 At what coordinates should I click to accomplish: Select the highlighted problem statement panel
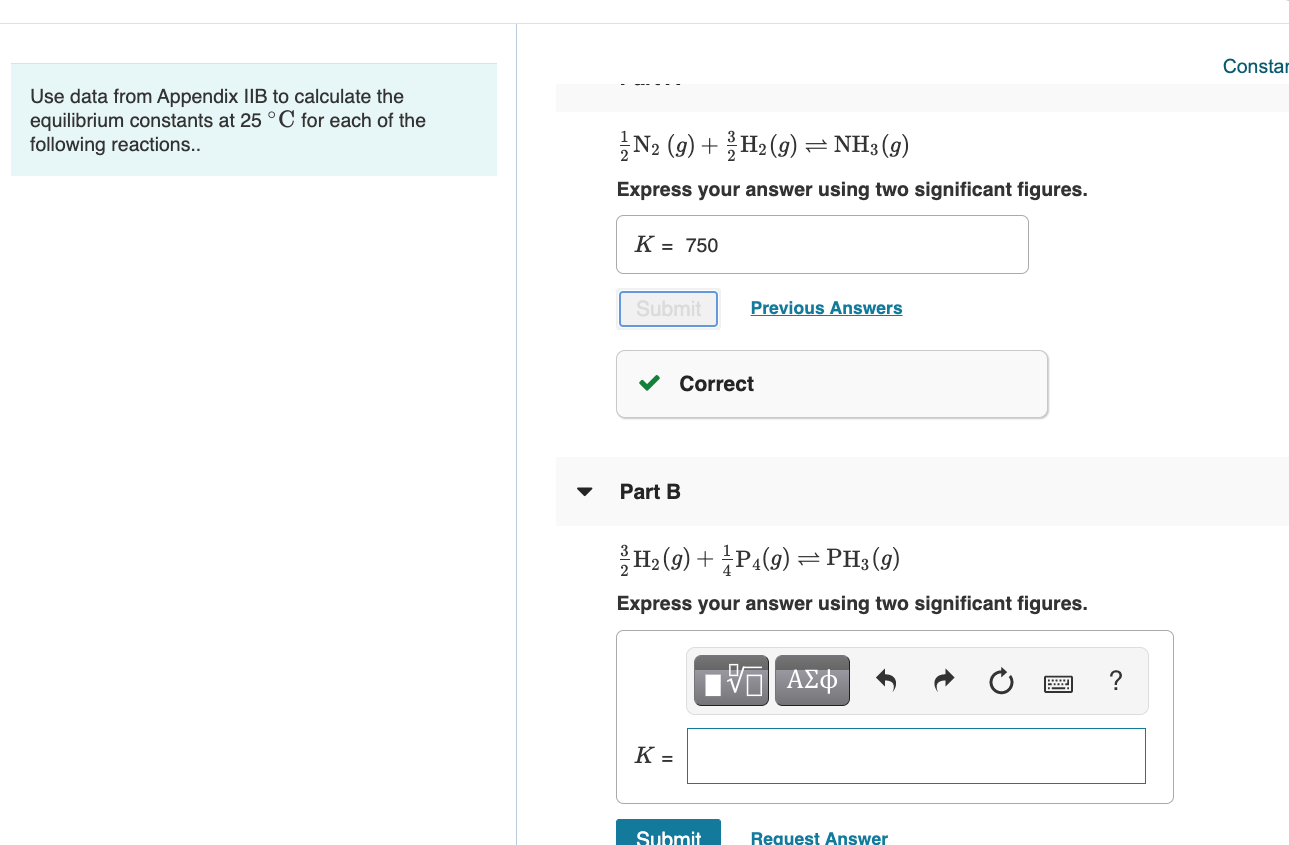[x=253, y=120]
